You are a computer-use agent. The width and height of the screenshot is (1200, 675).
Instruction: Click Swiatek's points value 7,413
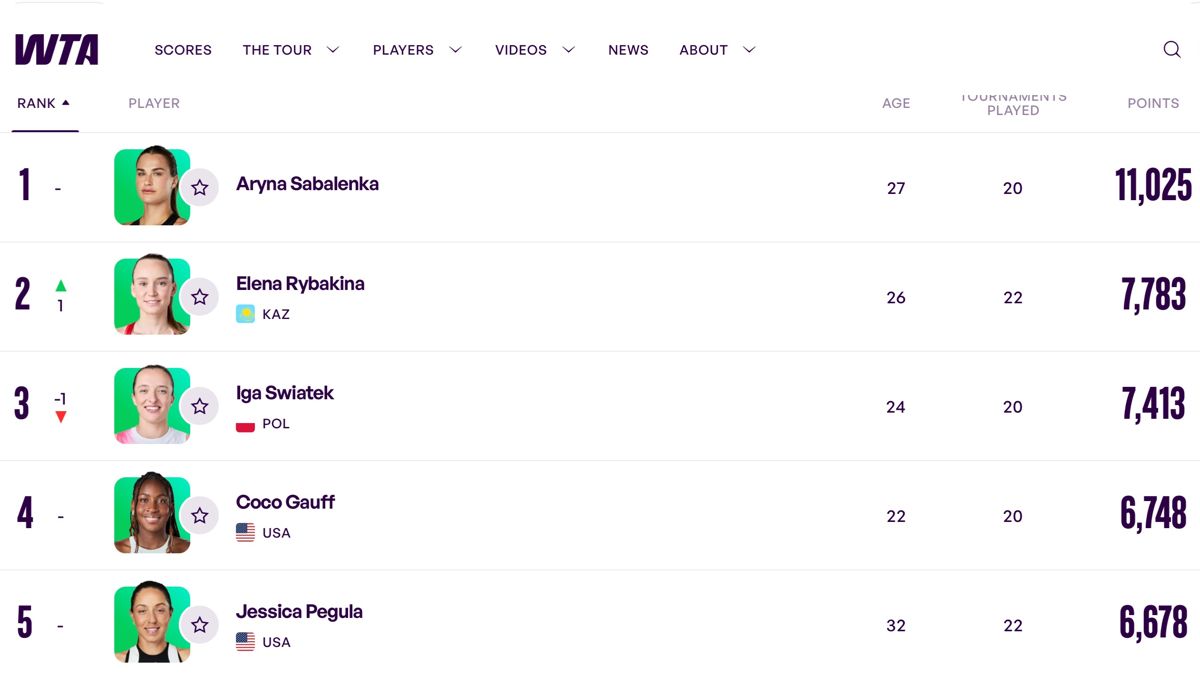tap(1153, 404)
